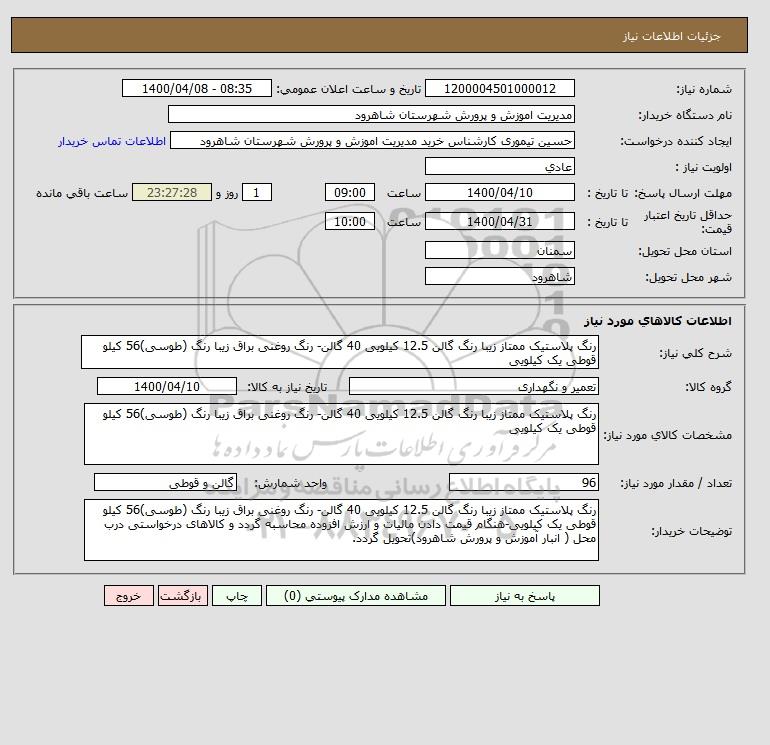This screenshot has width=770, height=745.
Task: Click the جزئیات اطلاعات نیاز header title
Action: point(671,36)
